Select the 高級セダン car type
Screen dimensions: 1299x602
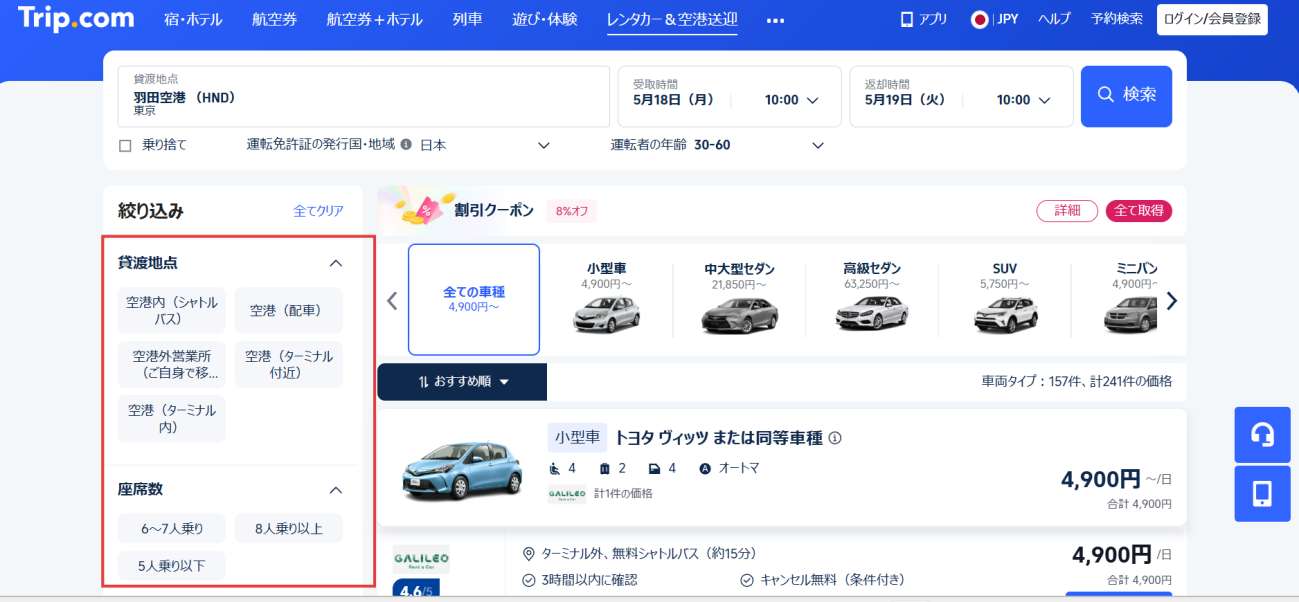tap(872, 298)
